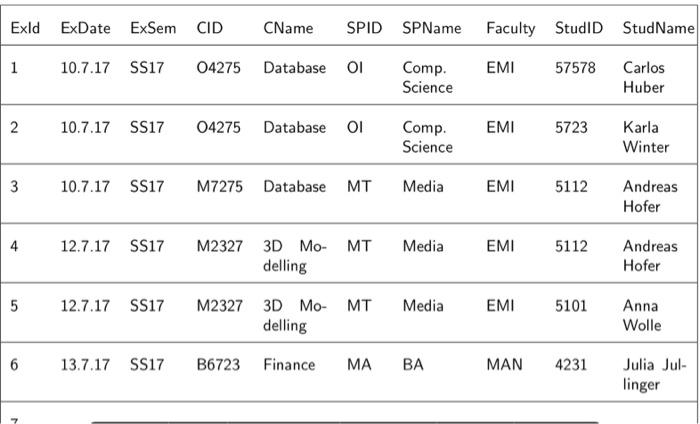This screenshot has height=424, width=700.
Task: Select the Faculty column header
Action: [x=511, y=28]
